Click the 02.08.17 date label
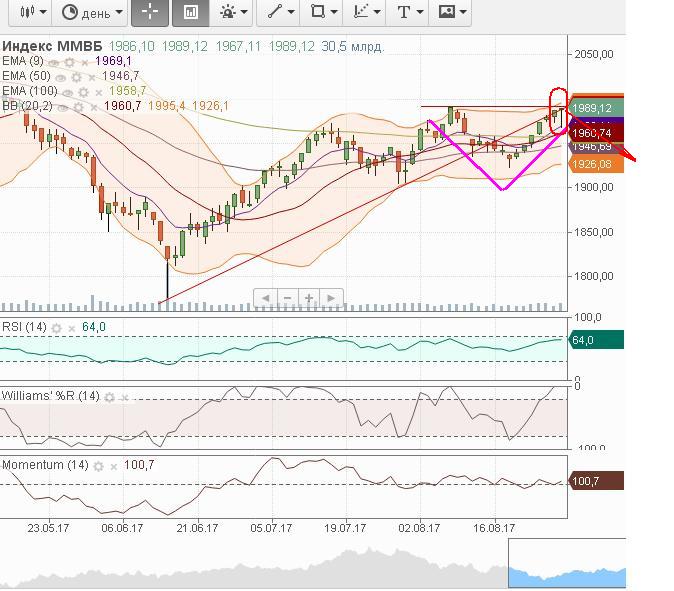 (420, 528)
